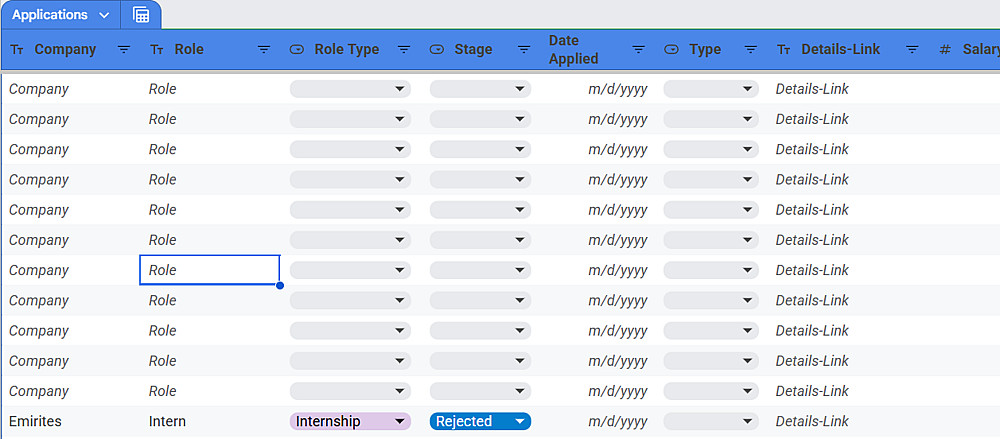The image size is (1000, 439).
Task: Expand the Applications table name dropdown
Action: [x=104, y=15]
